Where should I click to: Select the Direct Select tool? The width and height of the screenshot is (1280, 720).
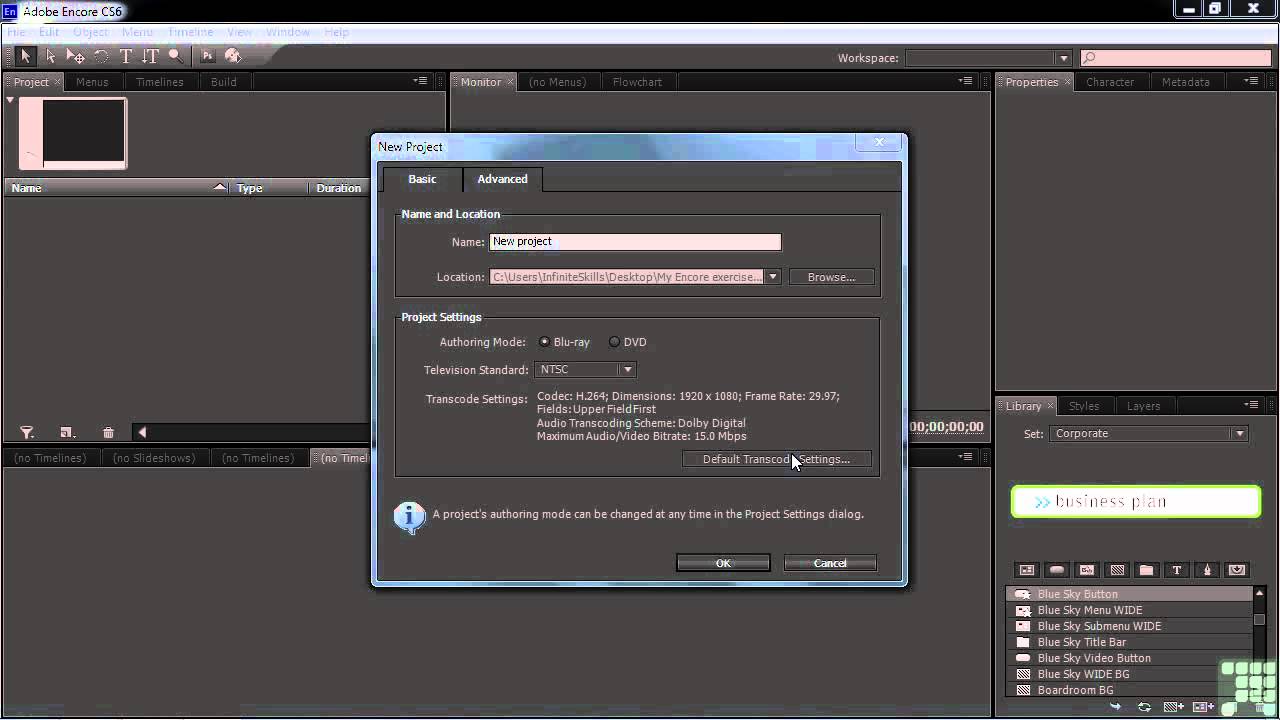click(50, 57)
